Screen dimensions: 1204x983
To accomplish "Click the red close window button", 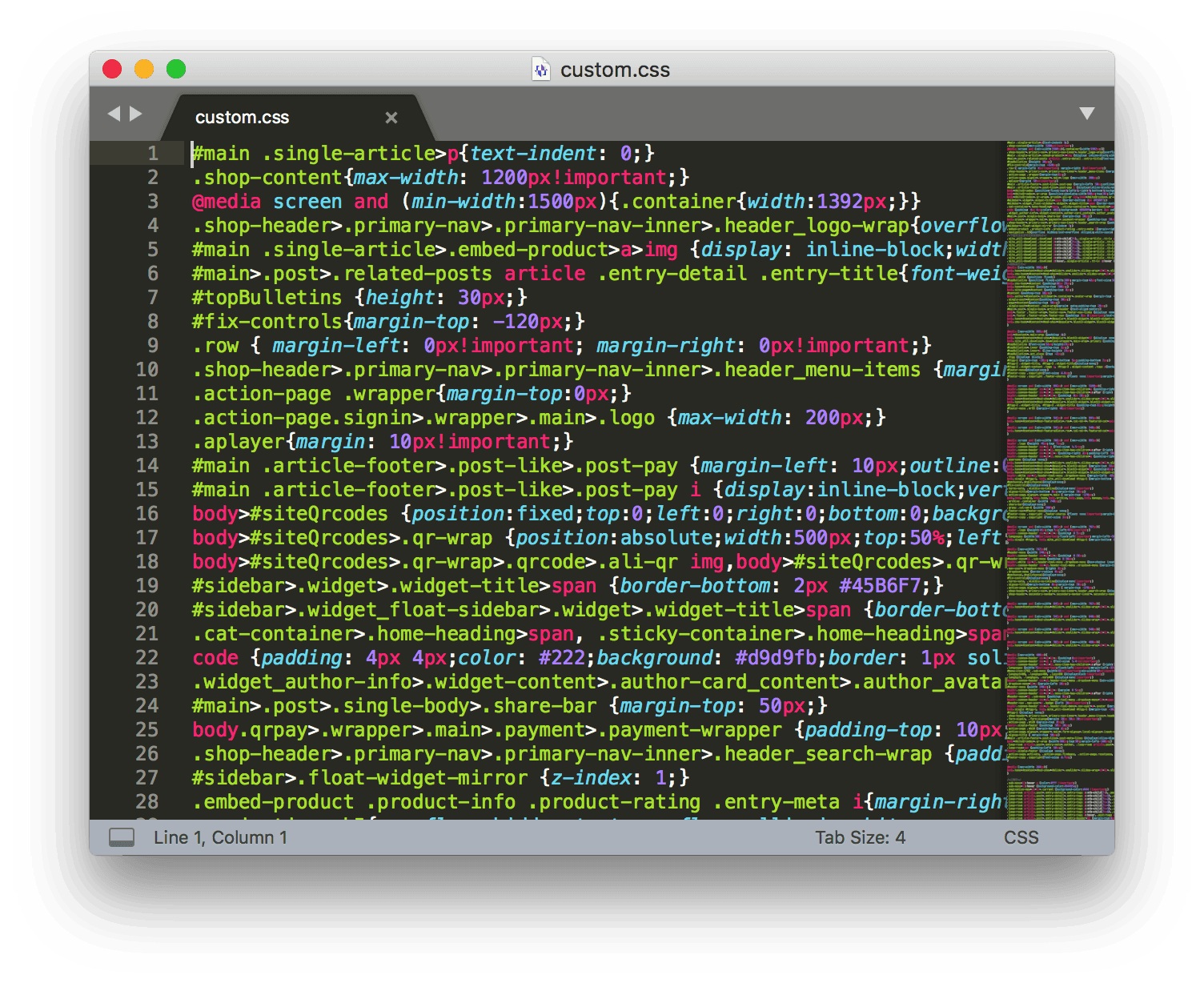I will pyautogui.click(x=112, y=70).
